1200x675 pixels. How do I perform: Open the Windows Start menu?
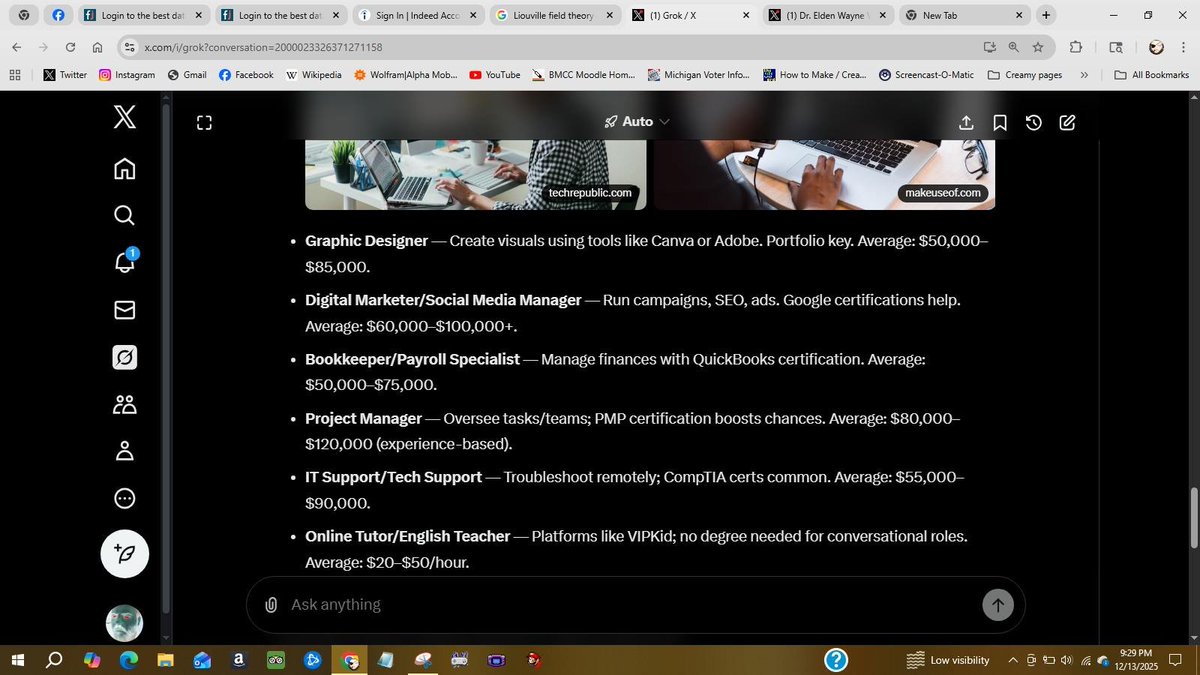(17, 660)
